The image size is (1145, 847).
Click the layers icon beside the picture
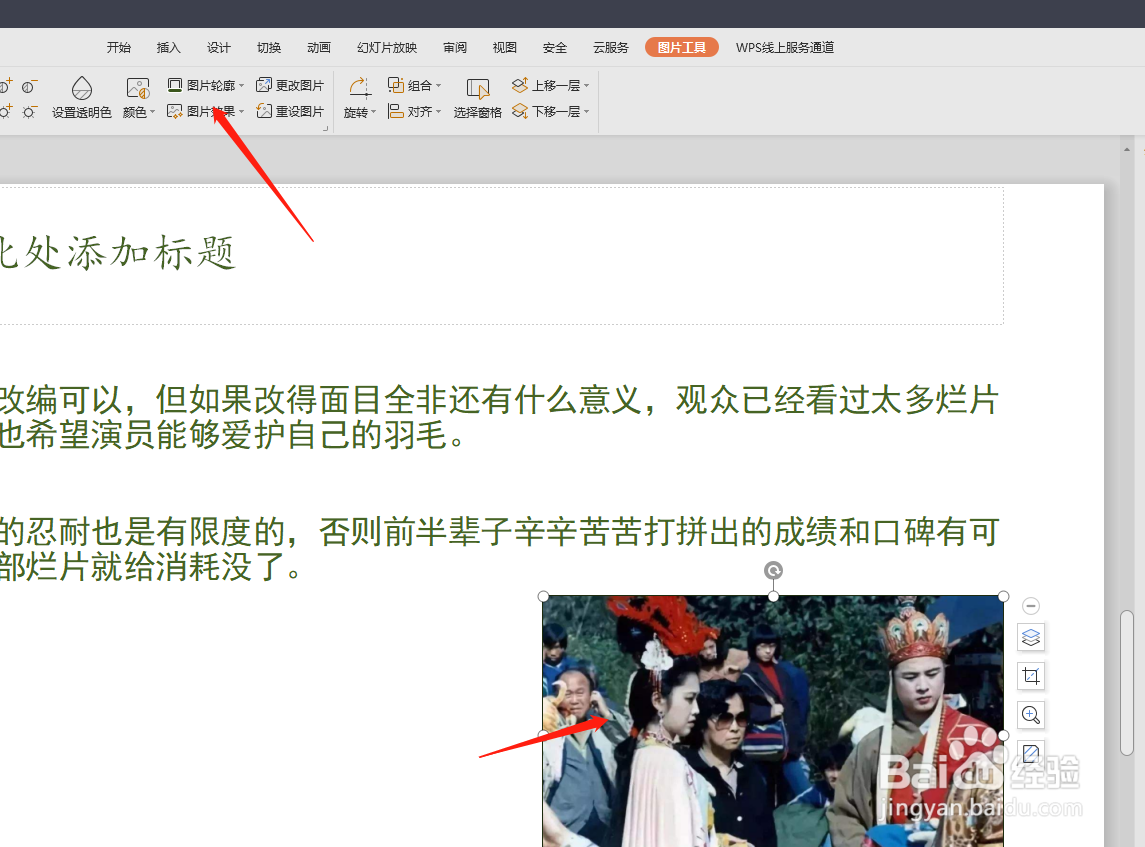tap(1030, 637)
